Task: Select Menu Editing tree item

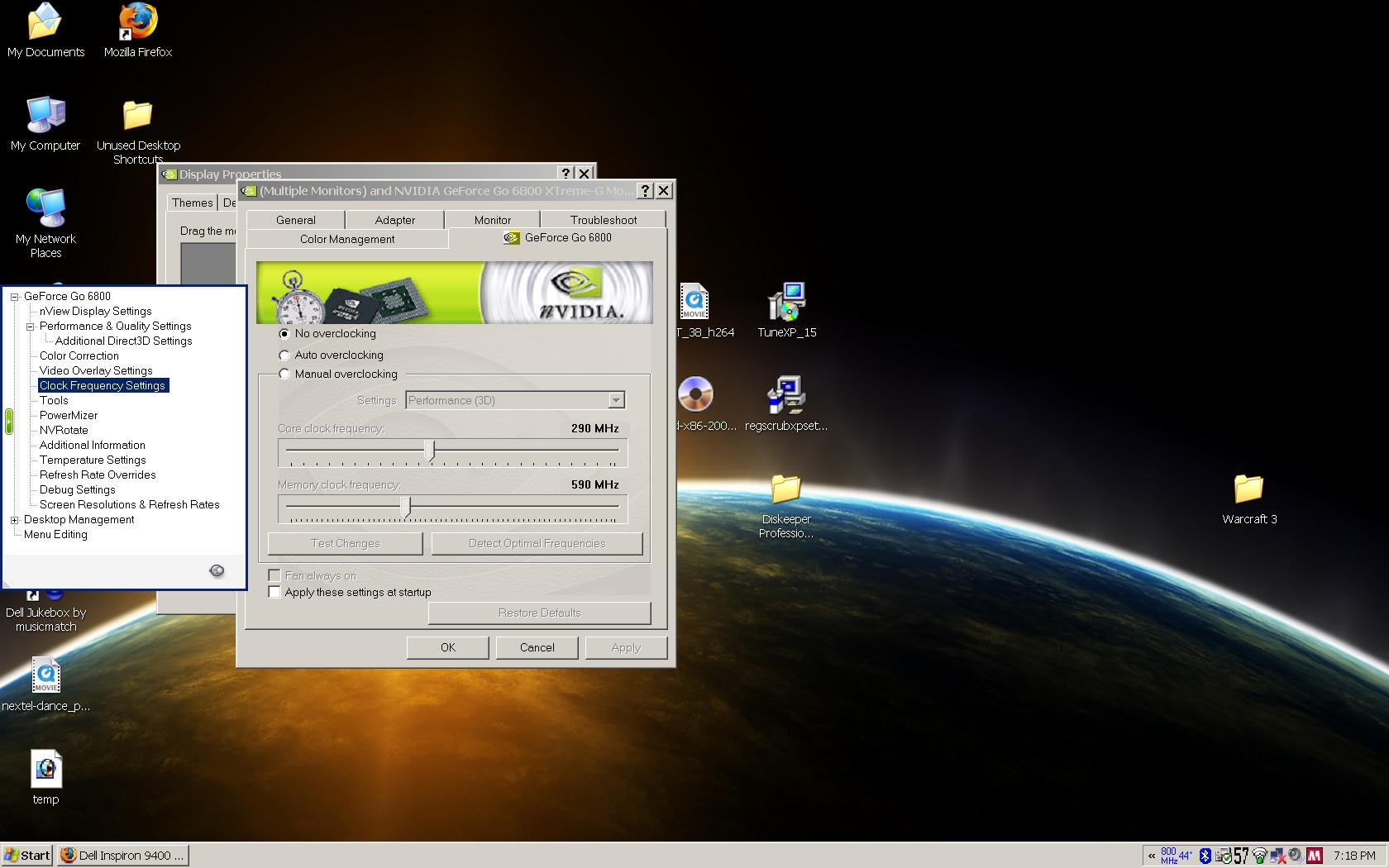Action: coord(55,534)
